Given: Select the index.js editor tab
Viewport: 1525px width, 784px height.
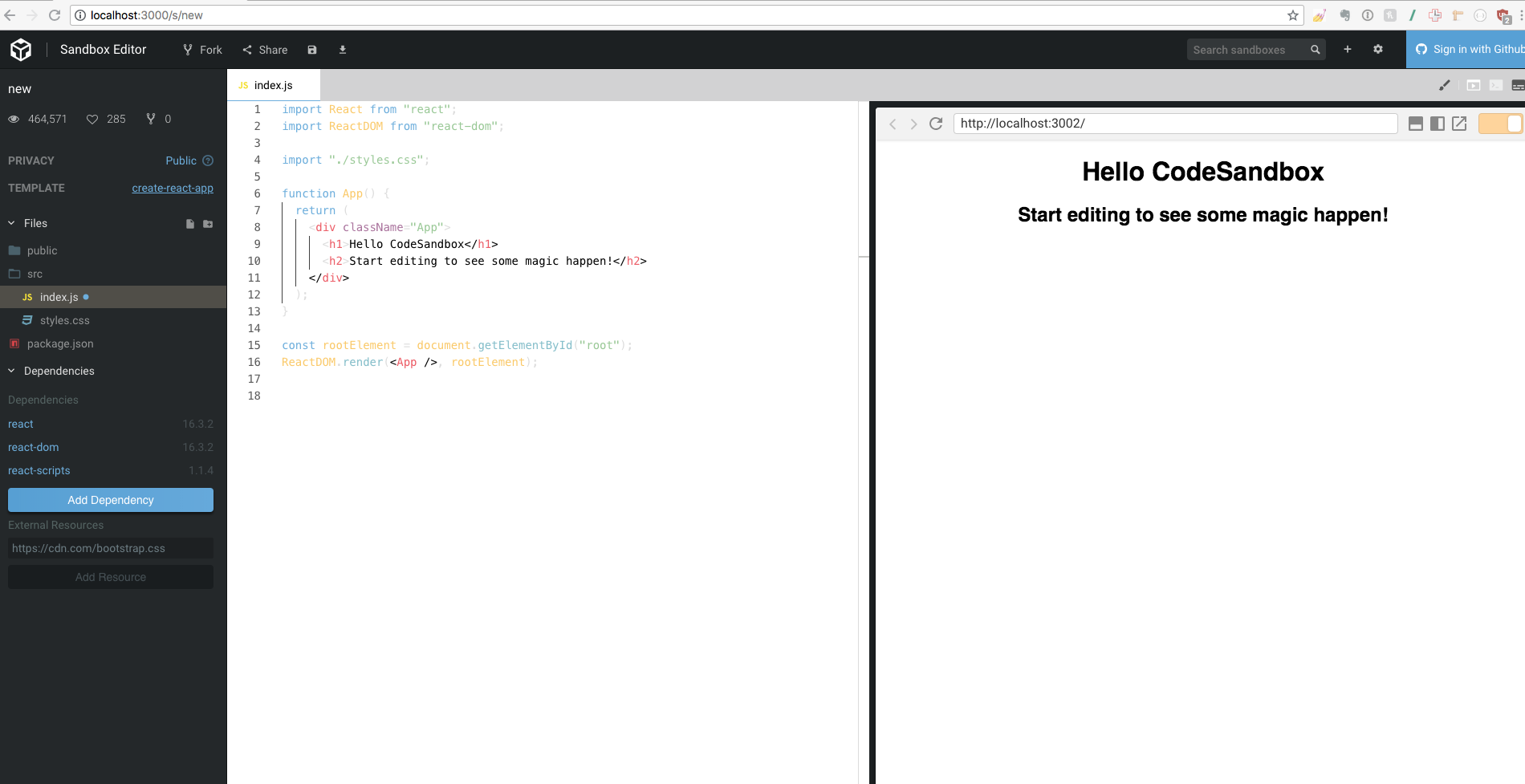Looking at the screenshot, I should click(273, 85).
